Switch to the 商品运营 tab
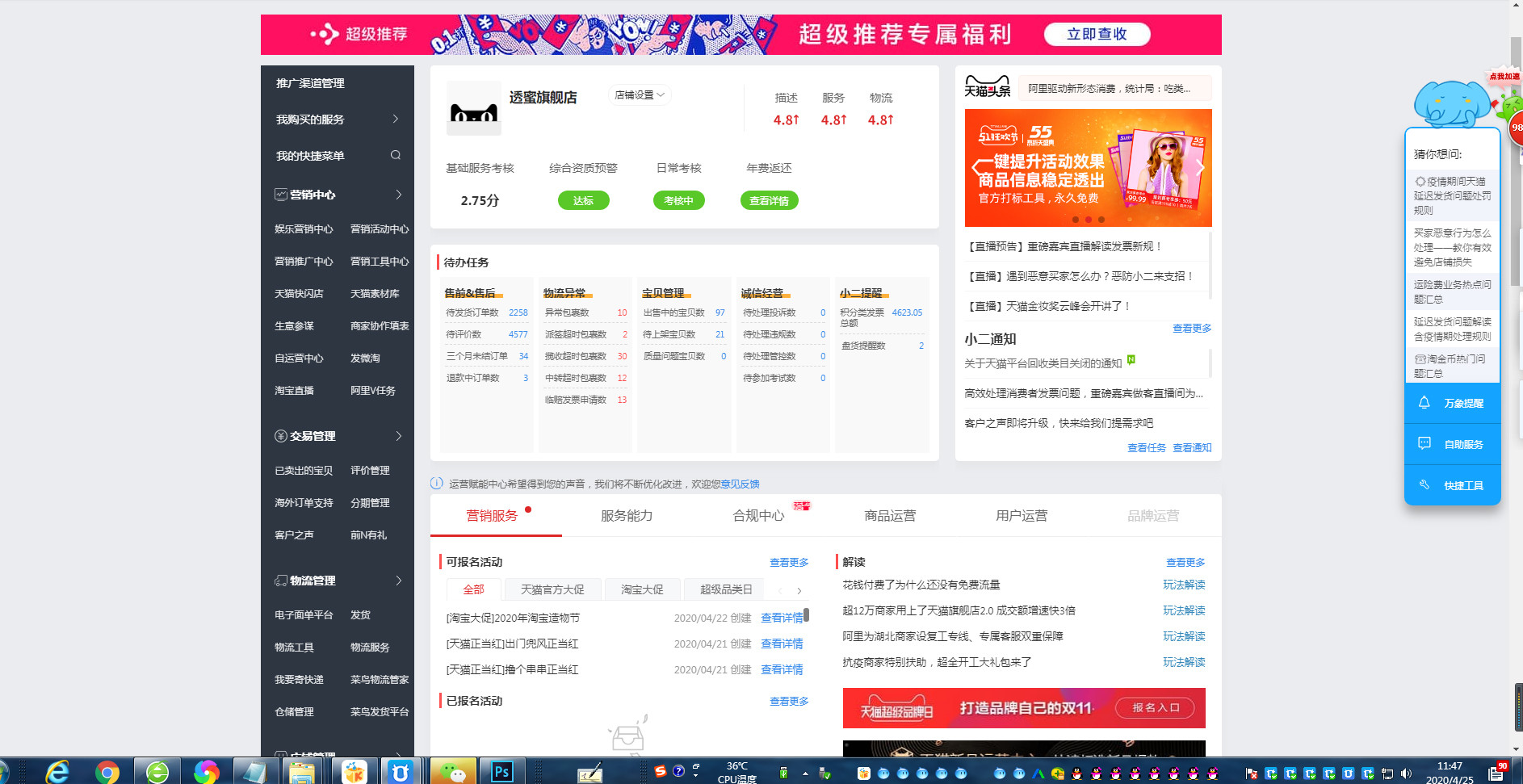Screen dimensions: 1523x784 pyautogui.click(x=890, y=515)
